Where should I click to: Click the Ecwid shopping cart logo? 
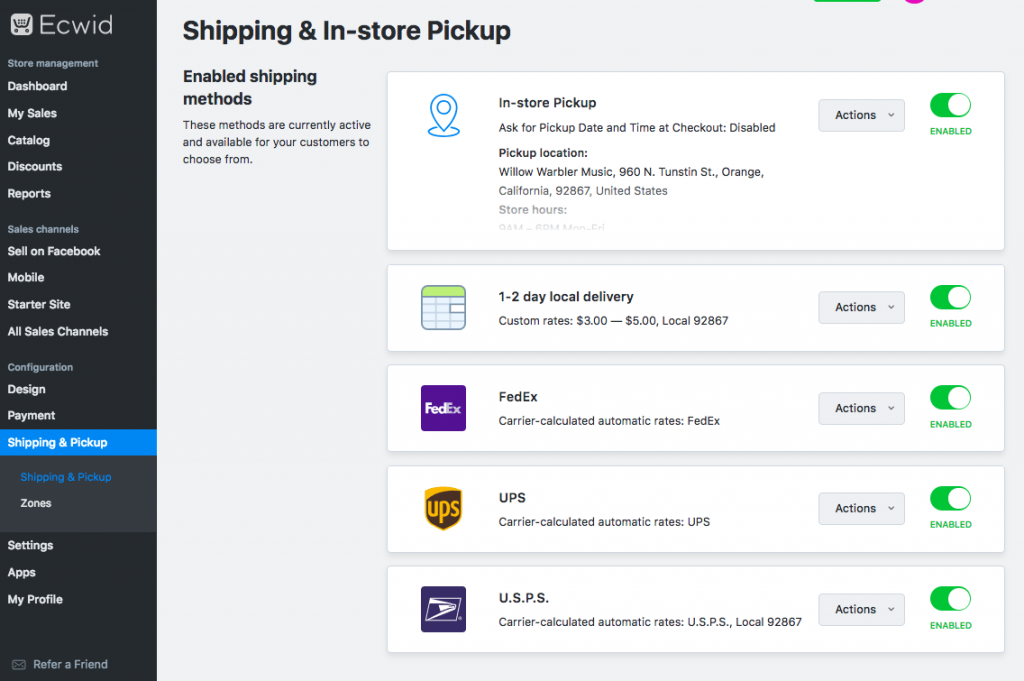(20, 24)
